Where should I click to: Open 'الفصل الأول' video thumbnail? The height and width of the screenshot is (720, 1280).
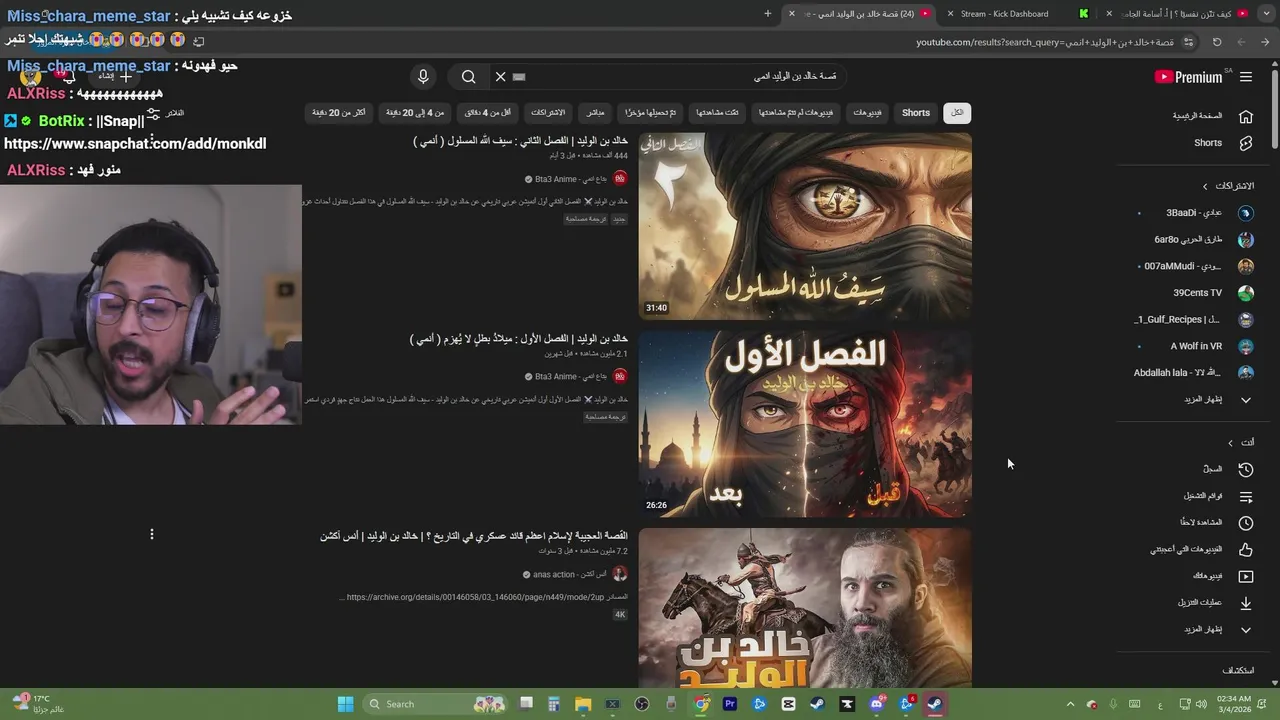pos(805,424)
